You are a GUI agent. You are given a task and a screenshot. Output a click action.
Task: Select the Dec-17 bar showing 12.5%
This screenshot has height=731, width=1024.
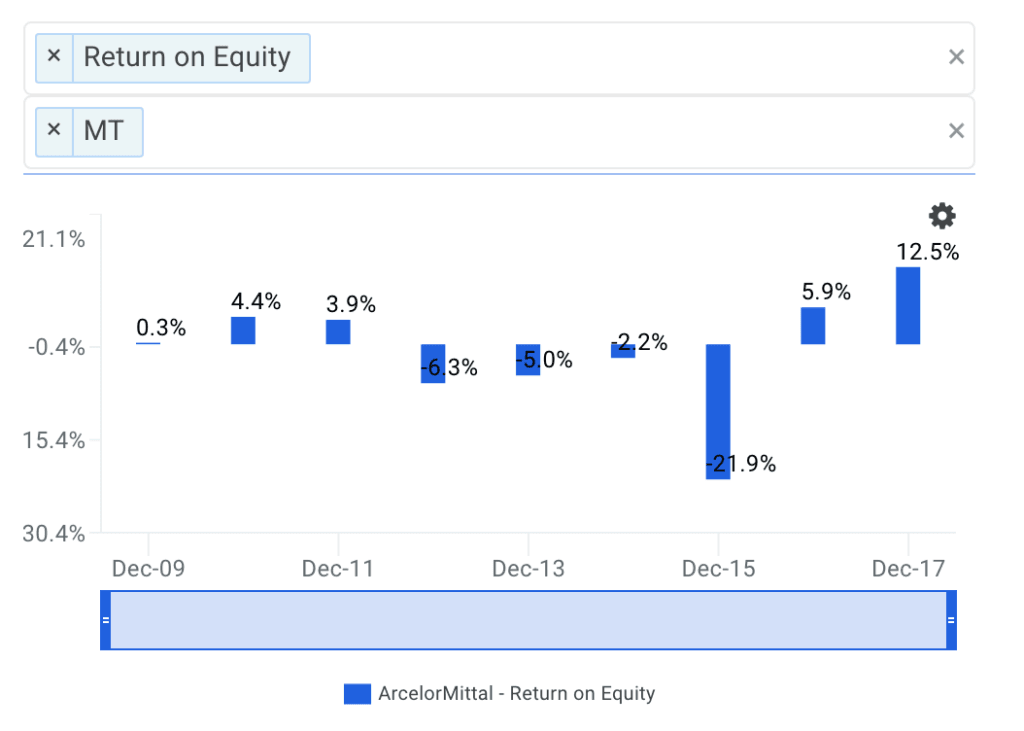point(908,305)
